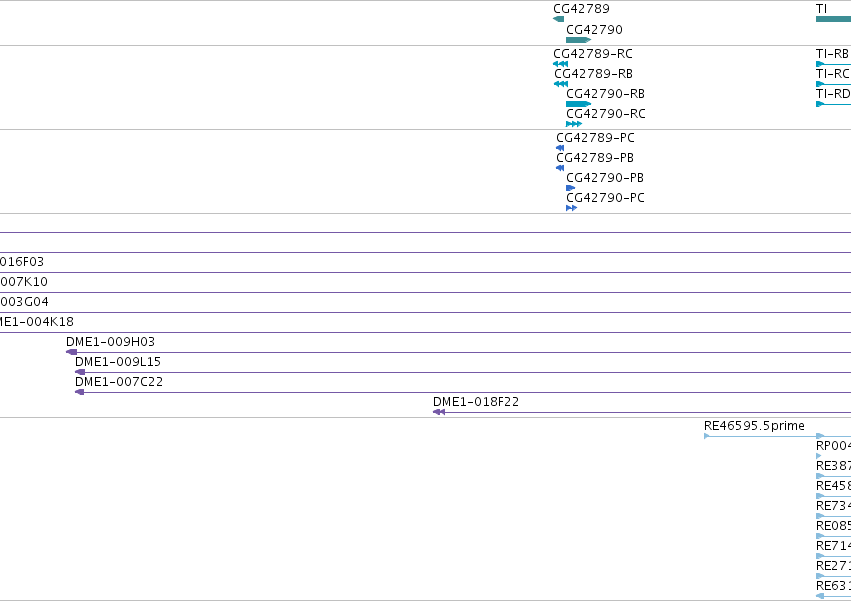Select the DME1-007C22 end arrow
Viewport: 851px width, 601px height.
tap(80, 393)
